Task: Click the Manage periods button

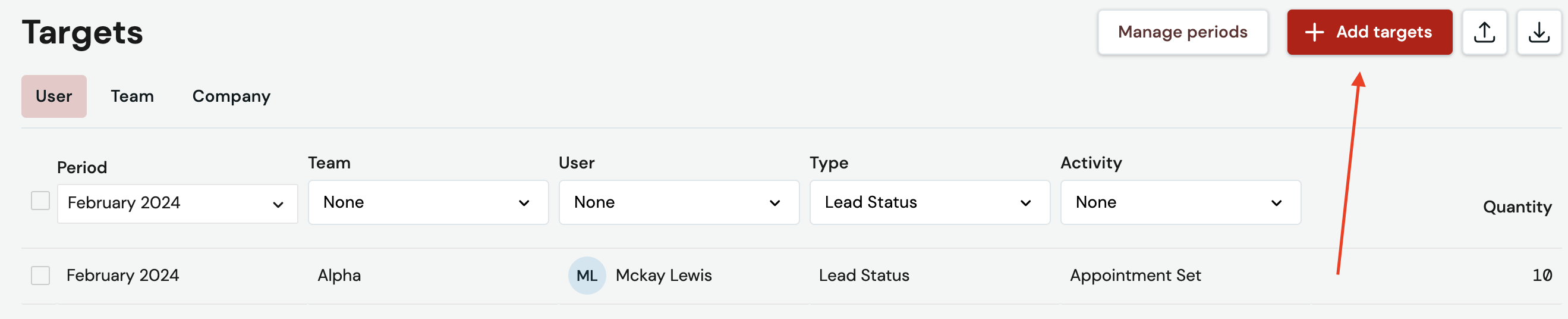Action: (x=1183, y=32)
